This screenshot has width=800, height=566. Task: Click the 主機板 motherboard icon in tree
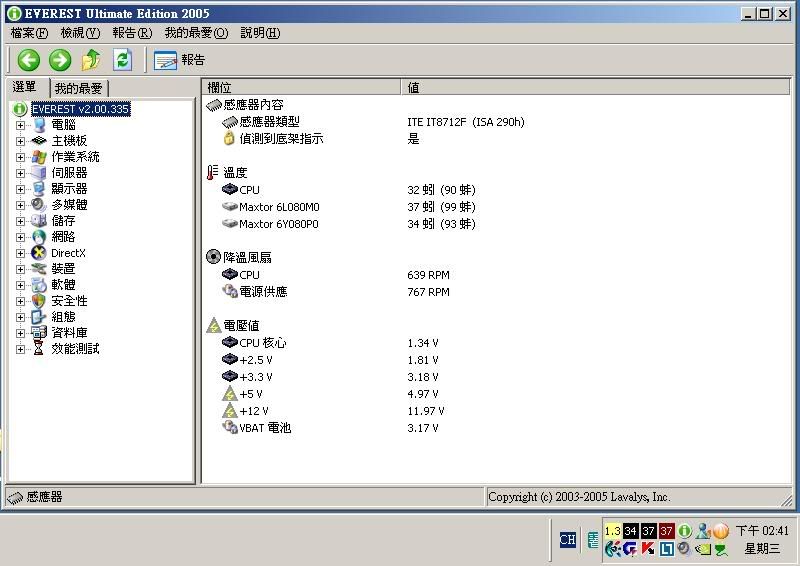click(x=39, y=141)
